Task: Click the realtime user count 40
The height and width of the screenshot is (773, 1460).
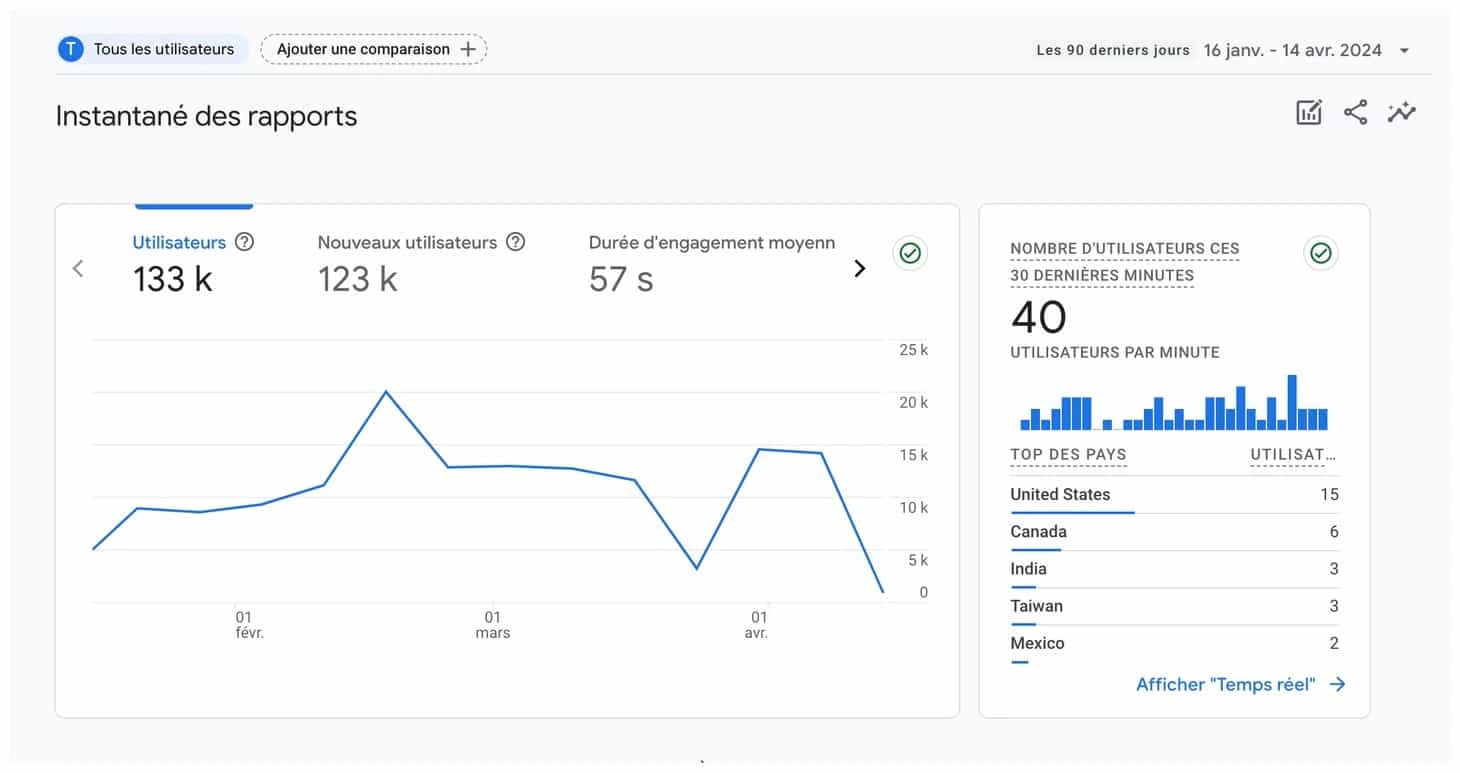Action: pos(1038,318)
